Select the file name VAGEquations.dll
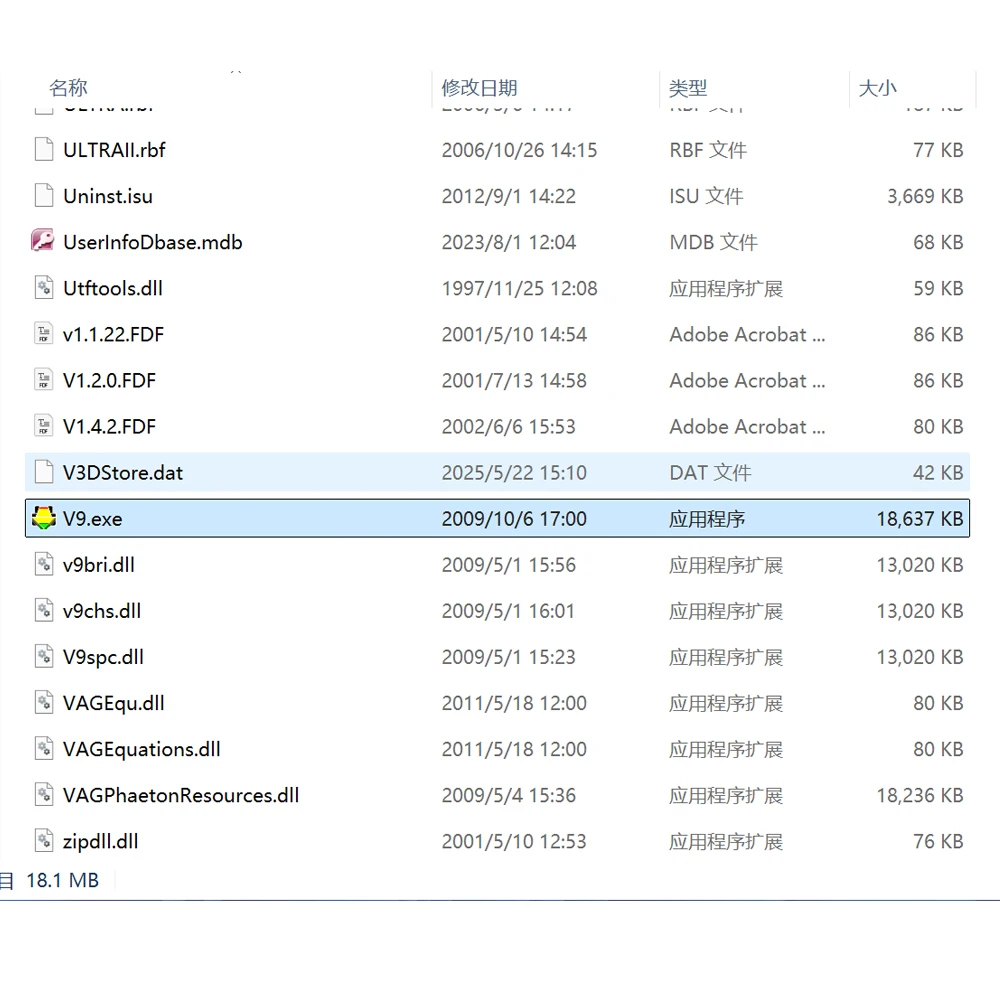Viewport: 1000px width, 1000px height. pos(142,749)
